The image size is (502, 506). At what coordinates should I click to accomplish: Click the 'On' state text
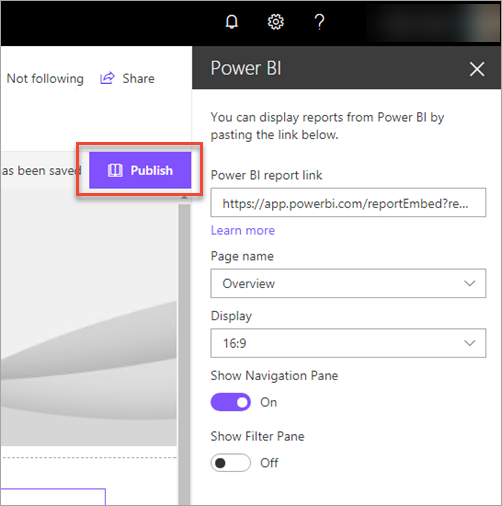tap(269, 402)
